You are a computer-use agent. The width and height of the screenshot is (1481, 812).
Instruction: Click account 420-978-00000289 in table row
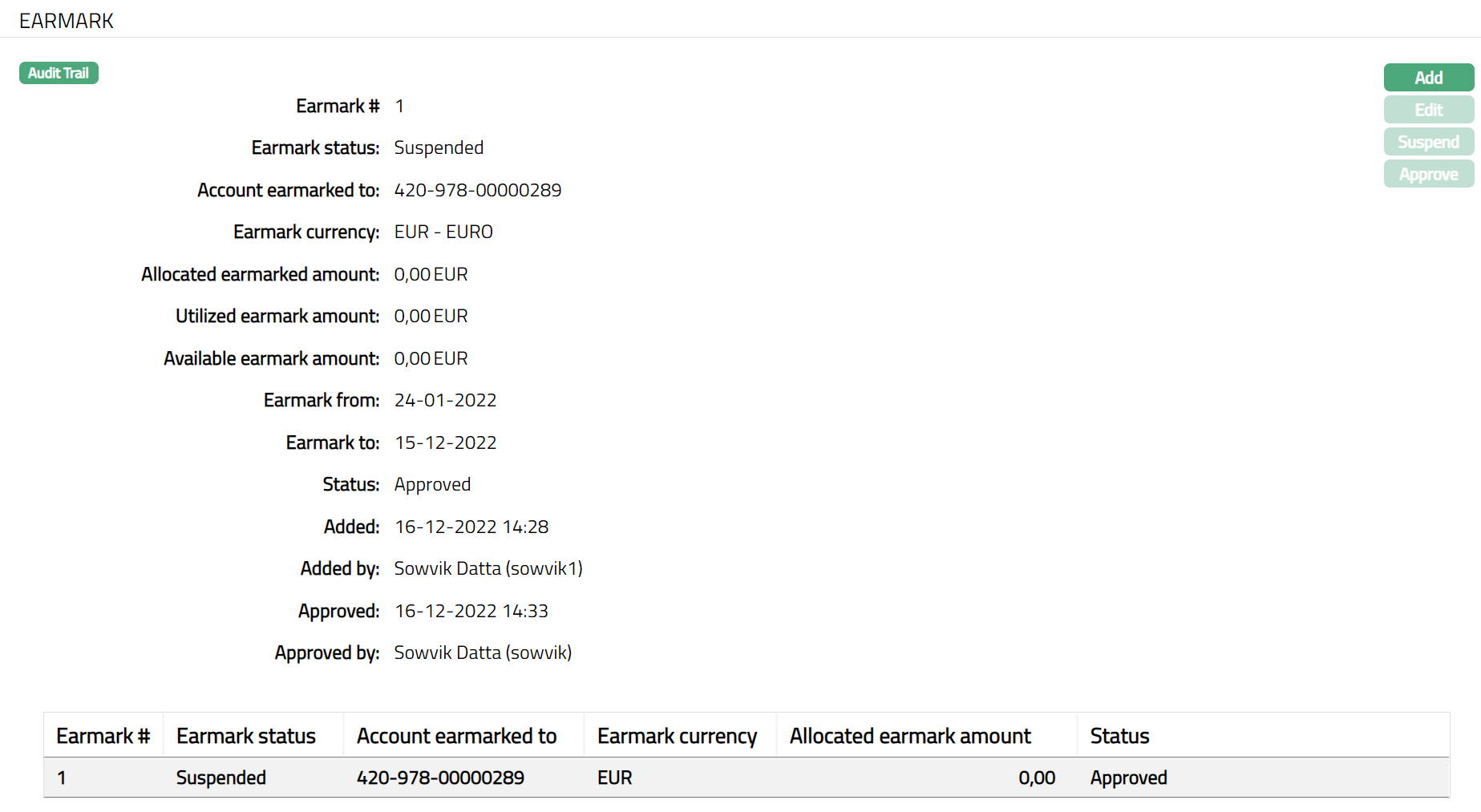pos(440,778)
